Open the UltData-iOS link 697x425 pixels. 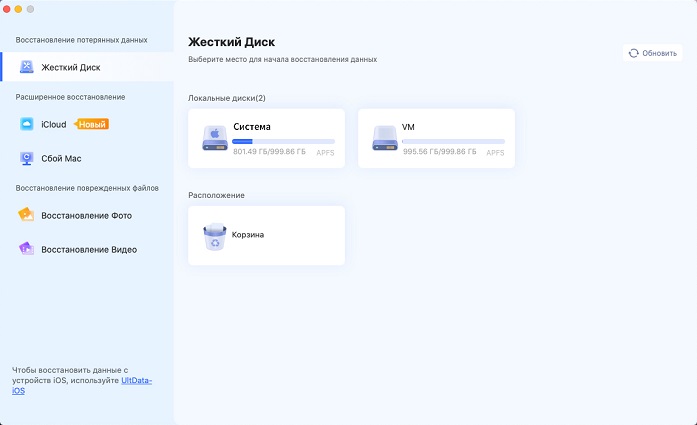click(x=137, y=381)
